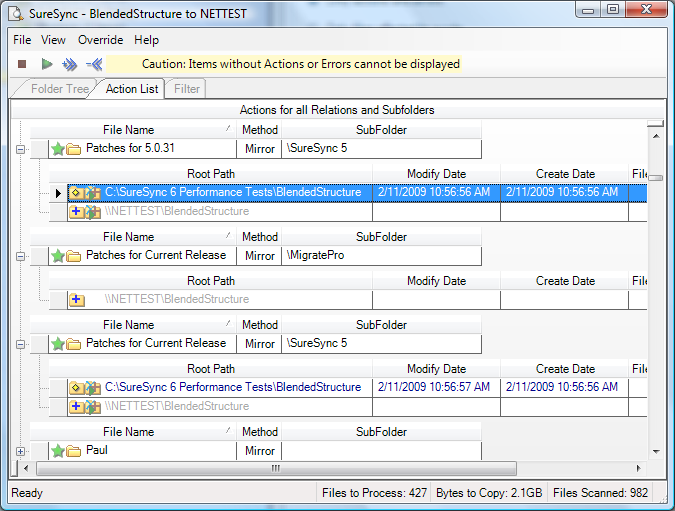
Task: Click the vertical scrollbar thumb
Action: (x=656, y=178)
